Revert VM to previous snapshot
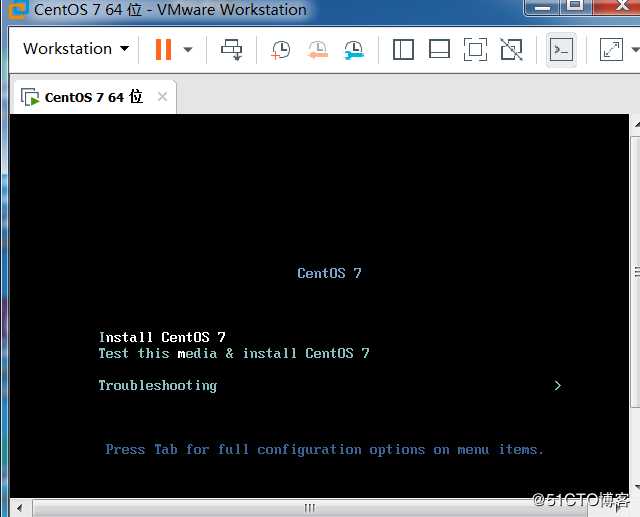This screenshot has height=517, width=640. pyautogui.click(x=317, y=50)
